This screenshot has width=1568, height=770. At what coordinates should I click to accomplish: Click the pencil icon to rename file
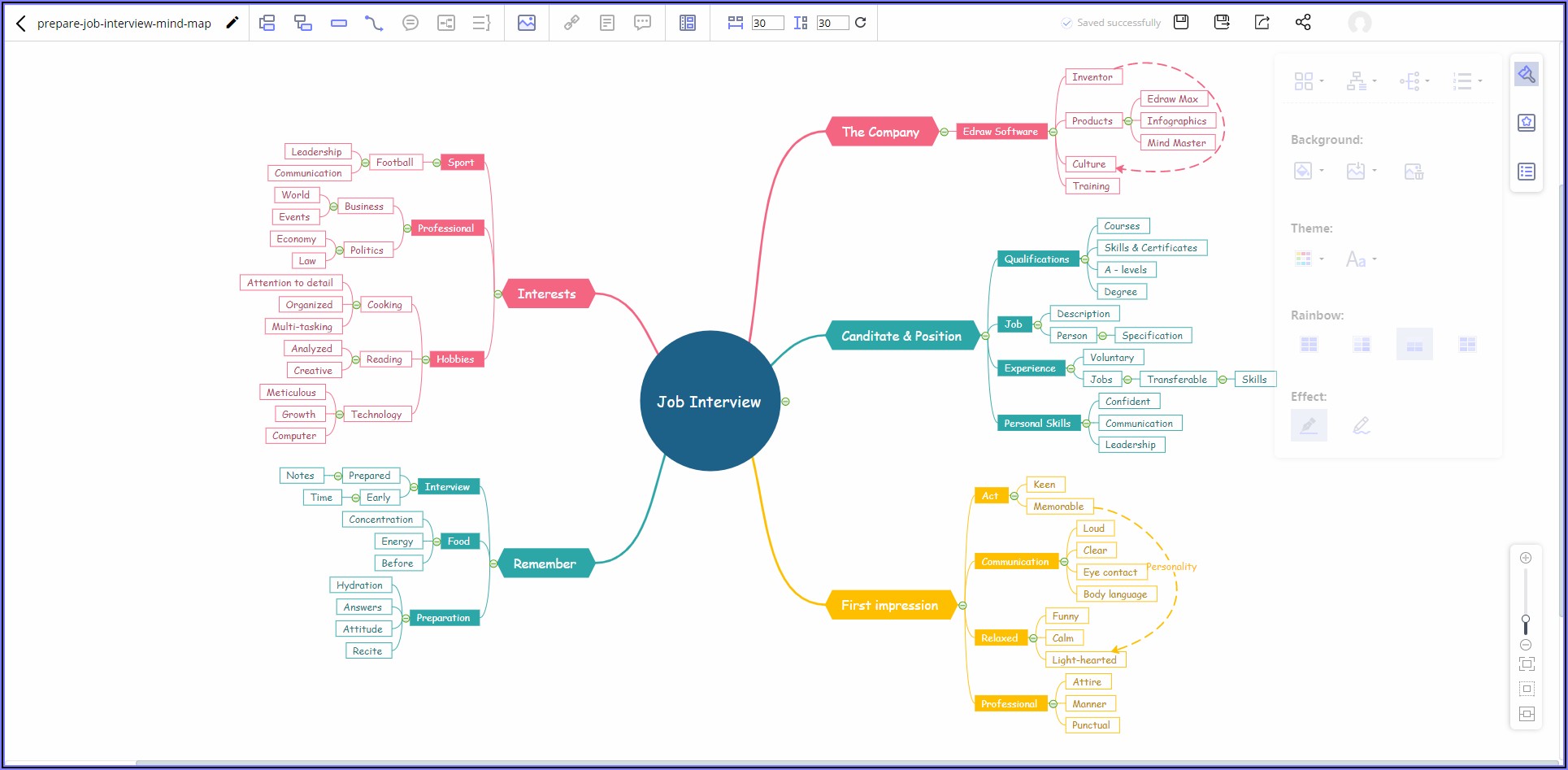tap(232, 23)
